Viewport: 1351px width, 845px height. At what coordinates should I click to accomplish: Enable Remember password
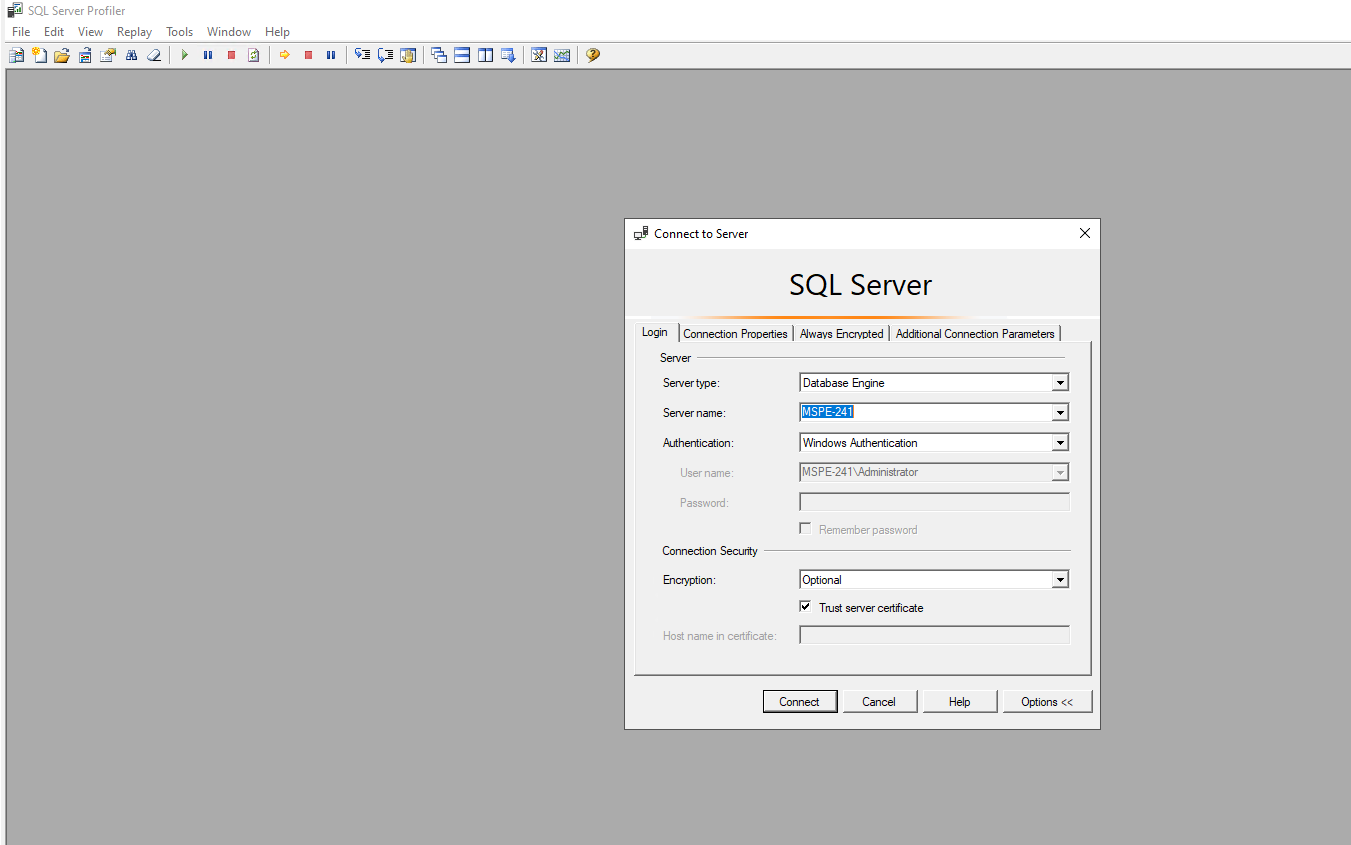click(x=805, y=528)
